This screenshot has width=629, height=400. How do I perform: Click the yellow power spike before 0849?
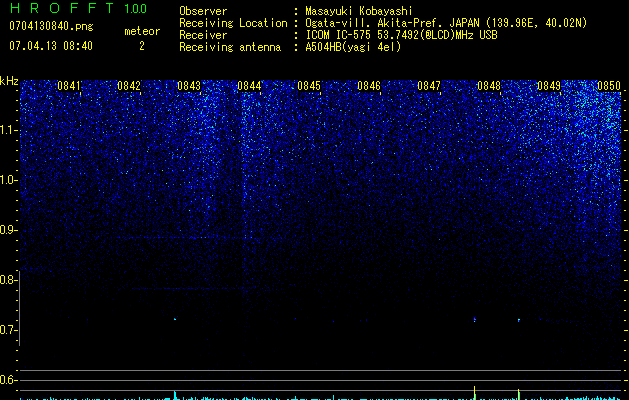coord(519,394)
